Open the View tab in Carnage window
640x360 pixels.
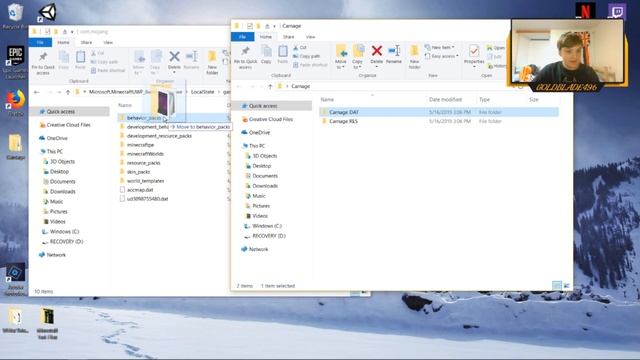311,37
